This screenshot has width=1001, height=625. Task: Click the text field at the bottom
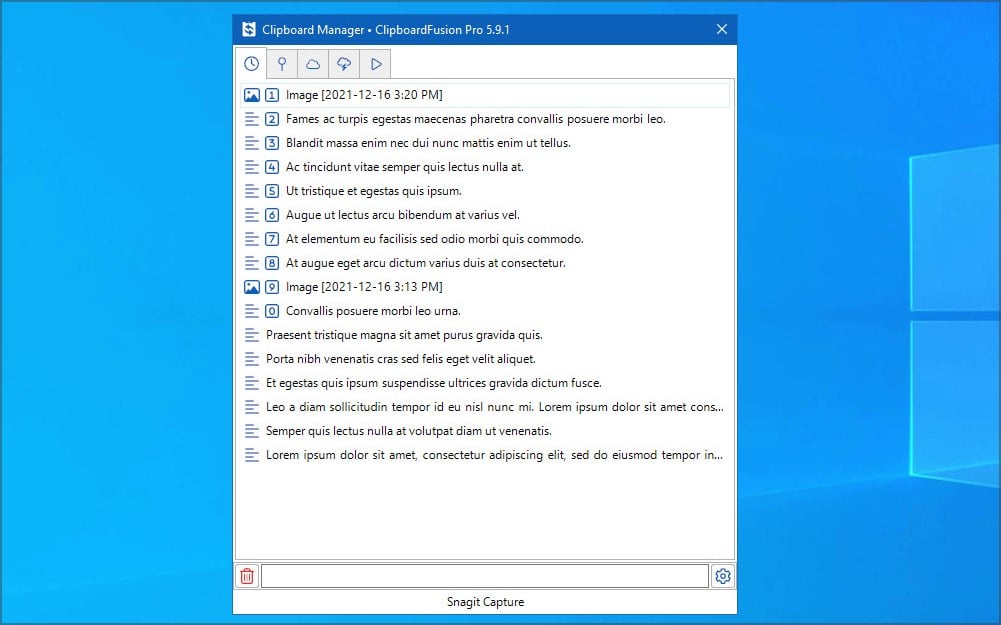click(484, 576)
